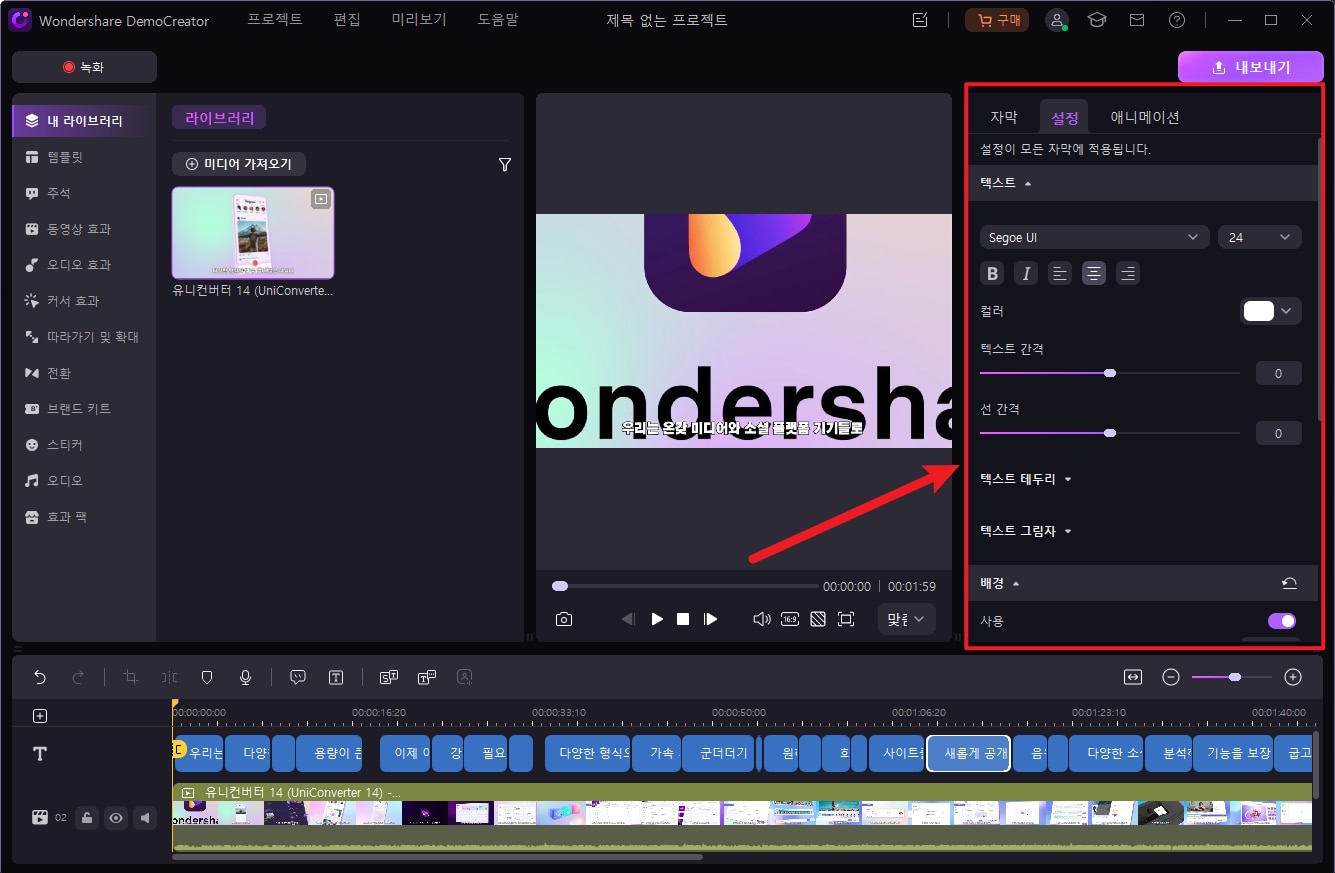Screen dimensions: 1335x873
Task: Open the 미리보기 menu
Action: 419,20
